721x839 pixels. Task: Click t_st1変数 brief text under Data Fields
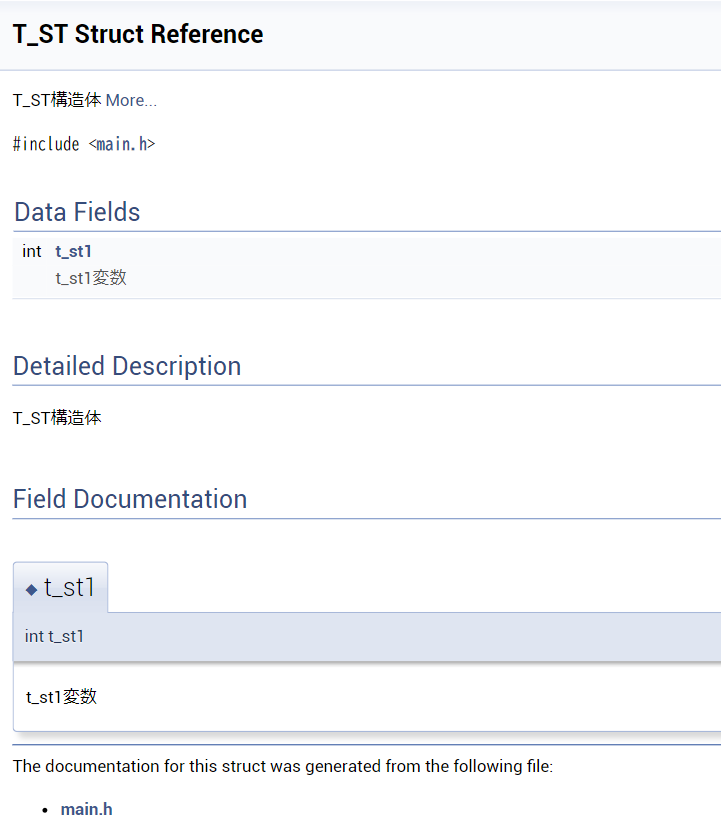point(91,278)
